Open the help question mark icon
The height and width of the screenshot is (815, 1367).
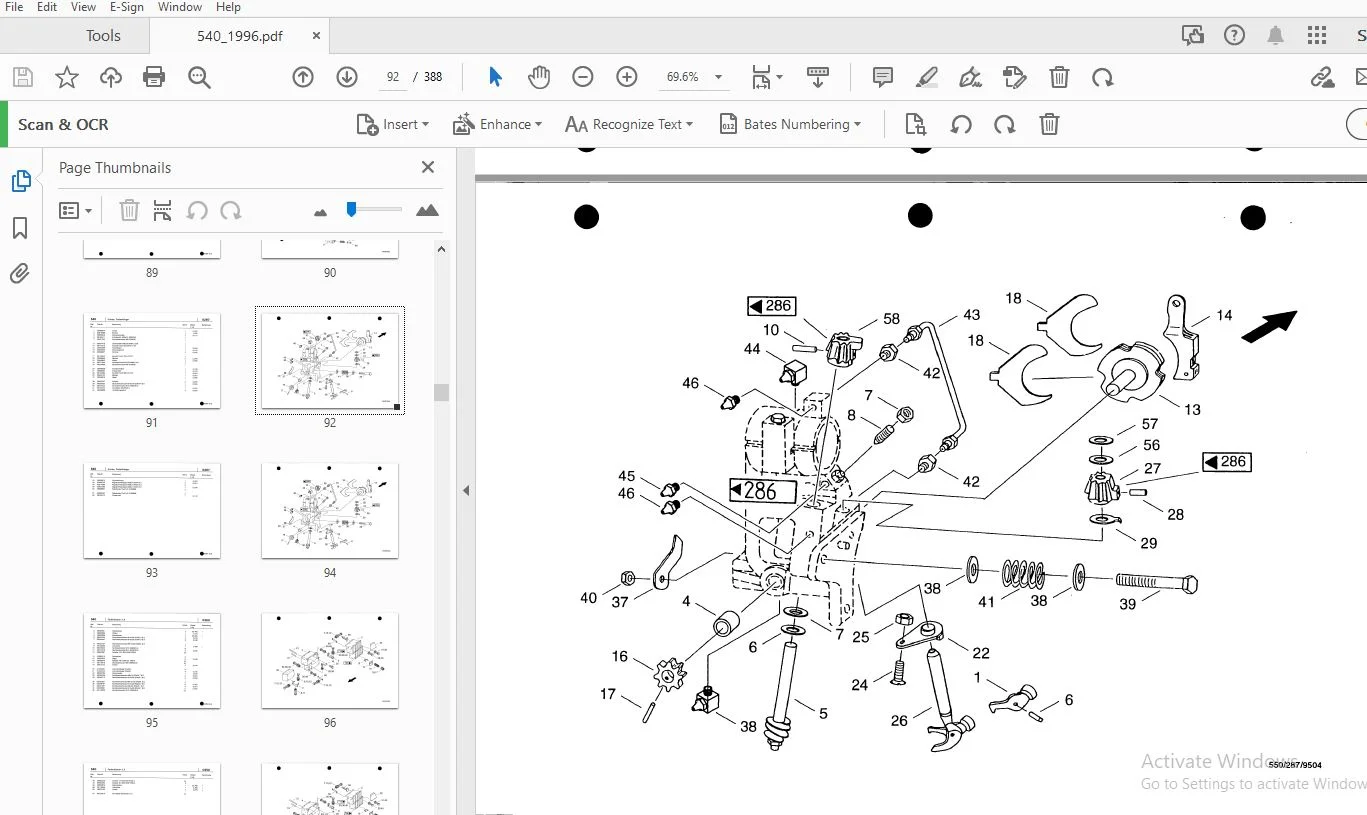coord(1234,36)
